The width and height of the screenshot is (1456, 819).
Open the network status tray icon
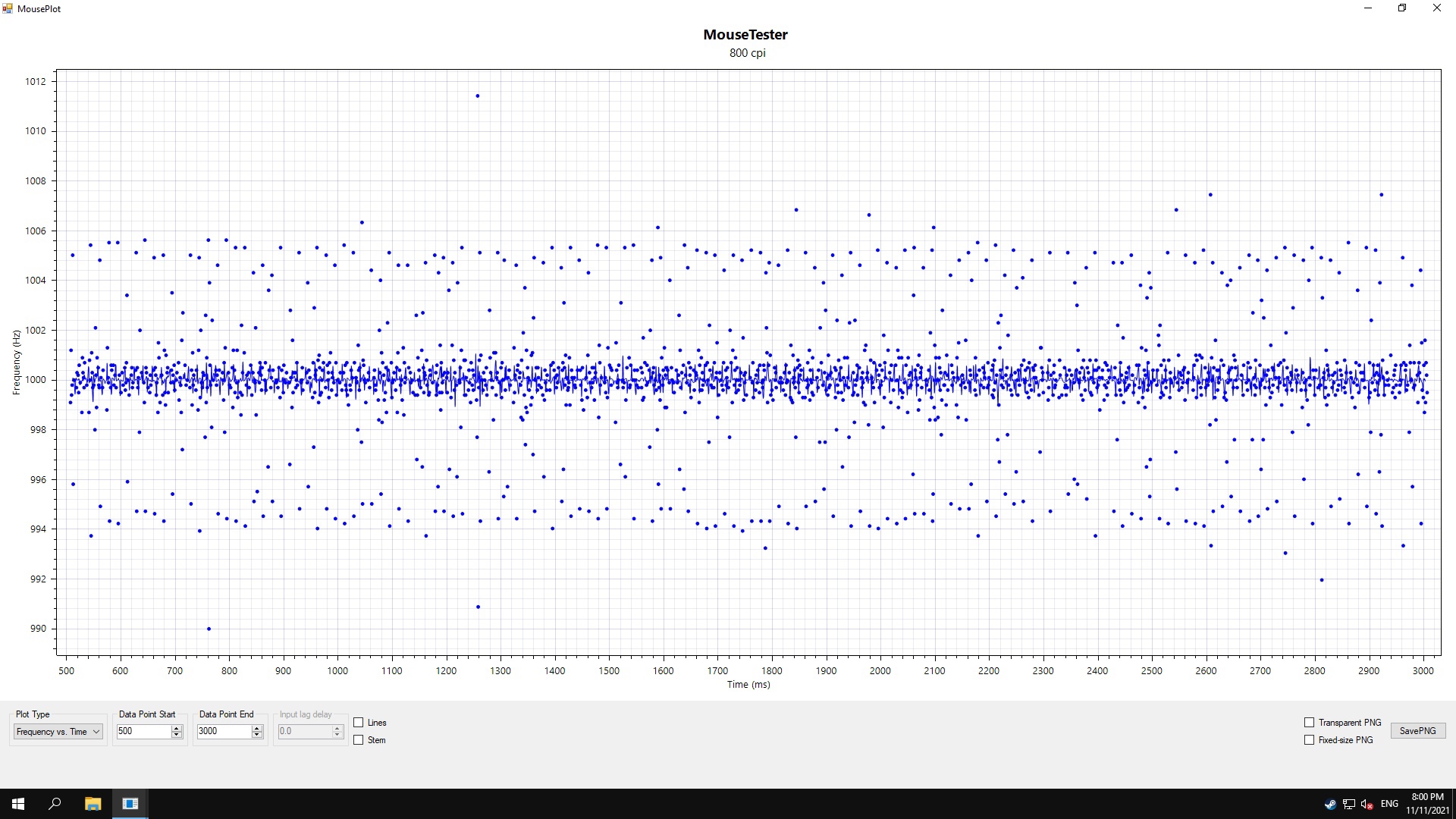(1349, 805)
